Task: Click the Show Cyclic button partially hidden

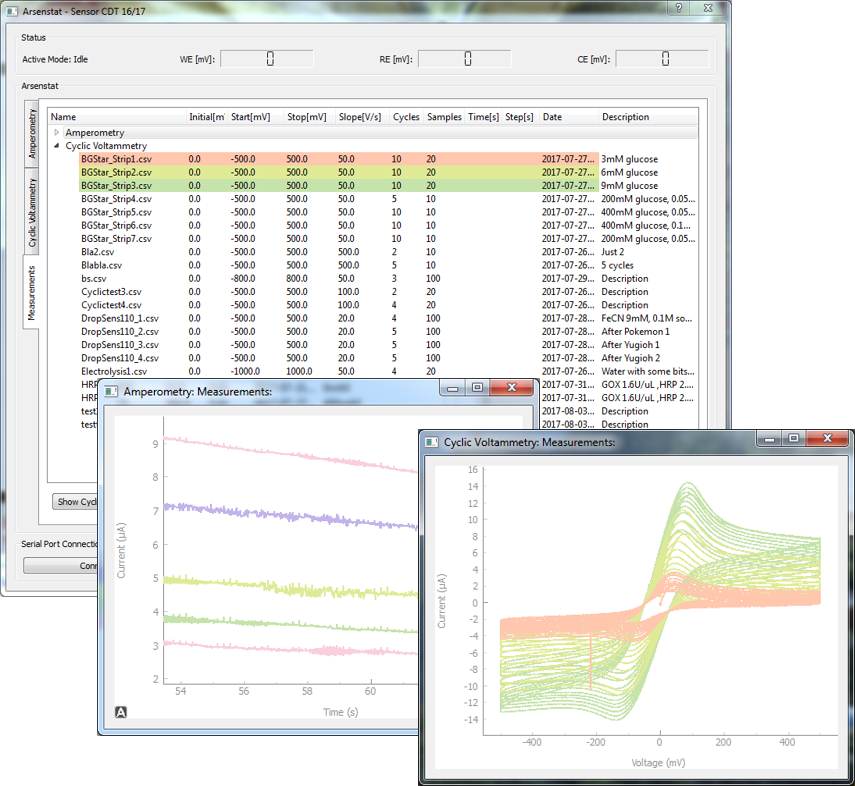Action: point(75,502)
